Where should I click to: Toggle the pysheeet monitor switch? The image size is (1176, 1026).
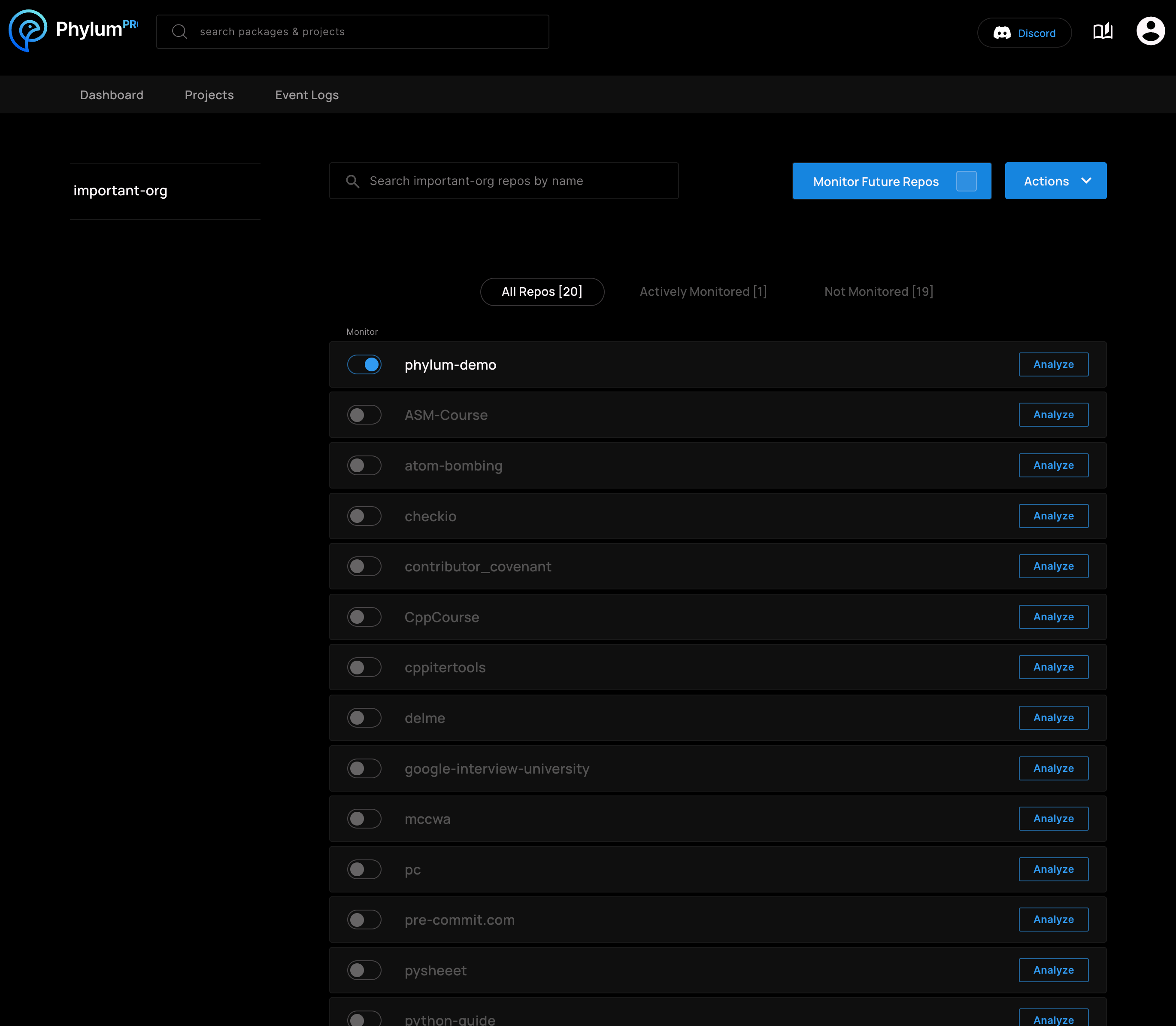(x=364, y=971)
